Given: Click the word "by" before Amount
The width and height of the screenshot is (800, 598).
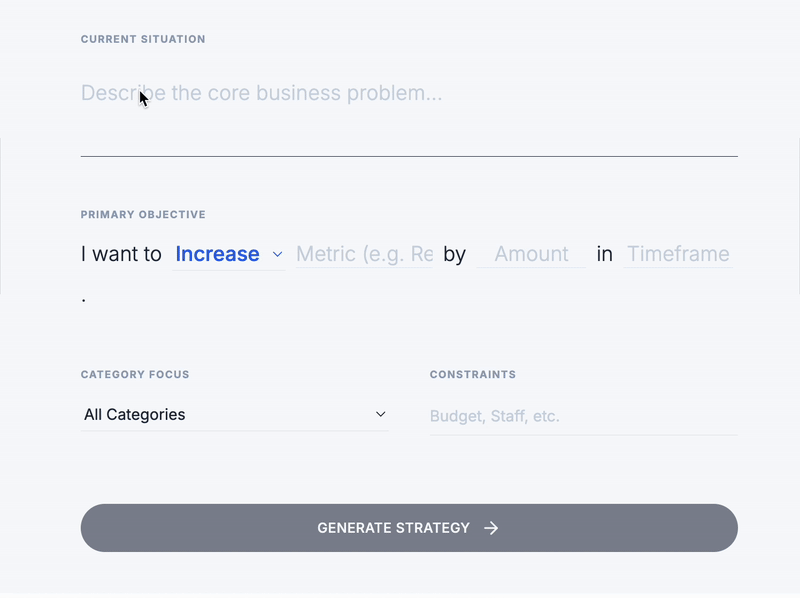Looking at the screenshot, I should tap(455, 254).
